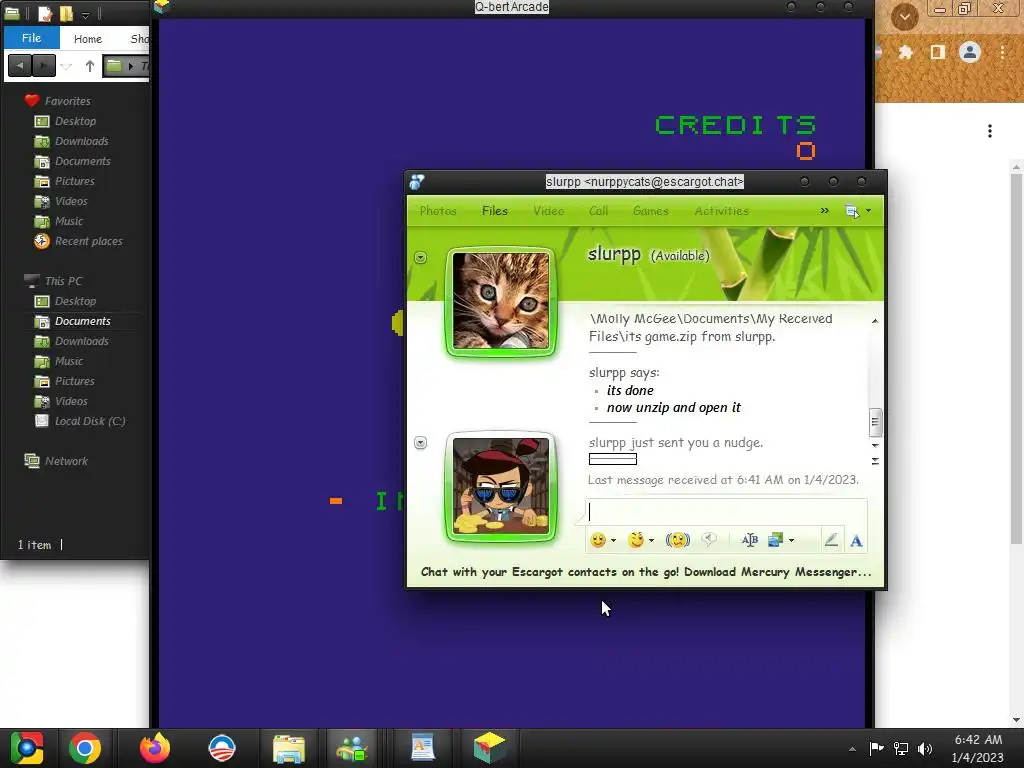This screenshot has height=768, width=1024.
Task: Send a nudge with the shaking face icon
Action: (677, 540)
